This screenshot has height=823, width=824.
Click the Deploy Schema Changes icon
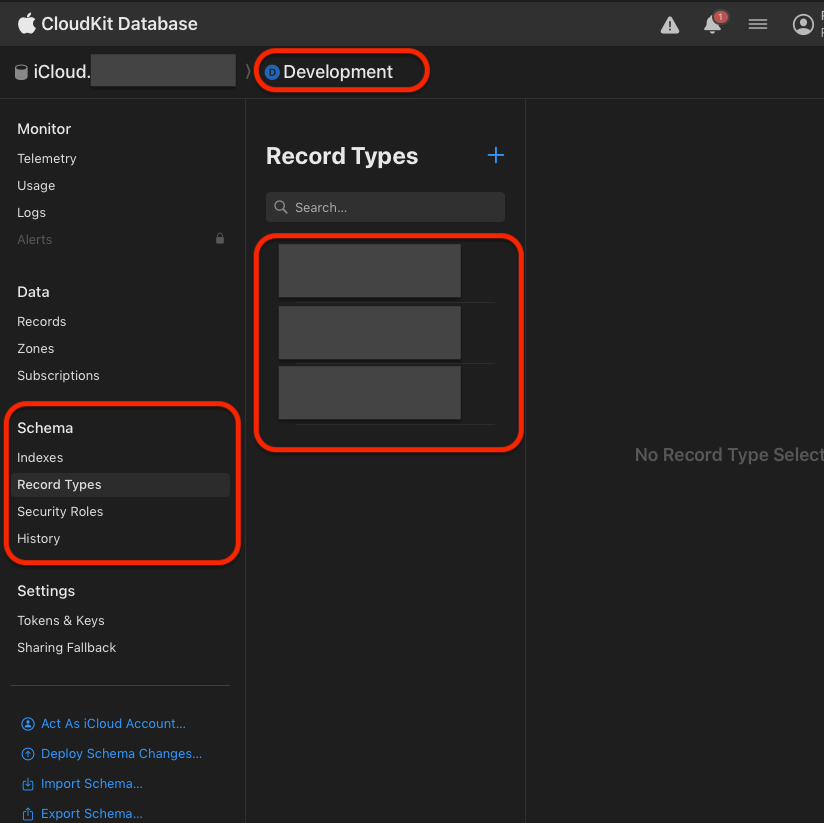click(28, 754)
